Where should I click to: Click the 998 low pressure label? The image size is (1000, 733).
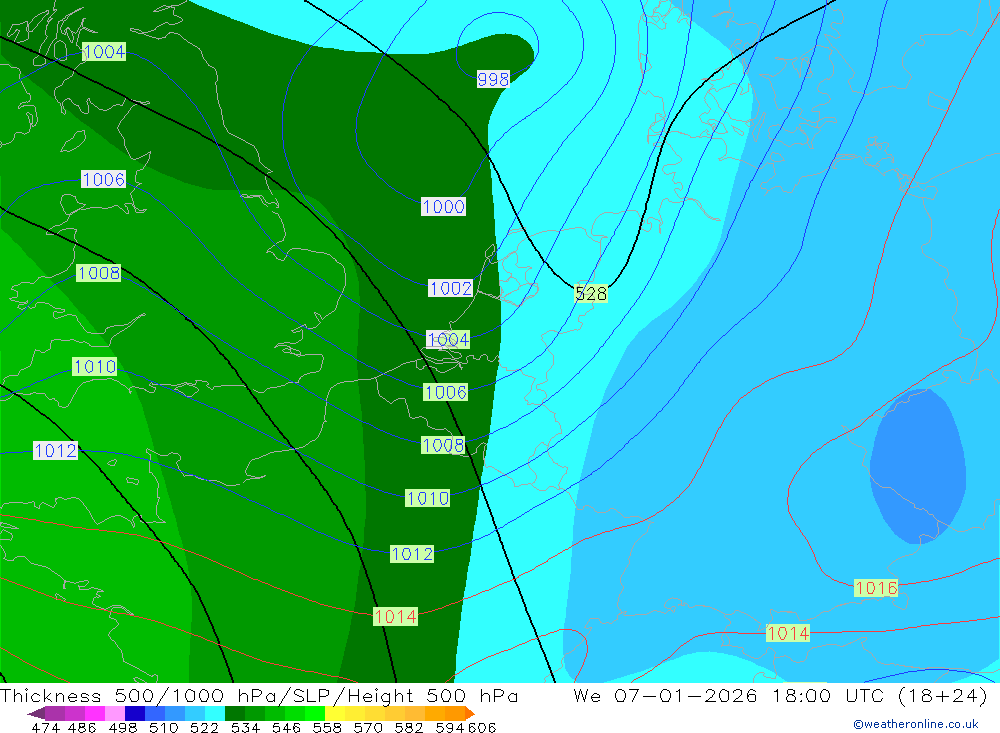point(493,79)
